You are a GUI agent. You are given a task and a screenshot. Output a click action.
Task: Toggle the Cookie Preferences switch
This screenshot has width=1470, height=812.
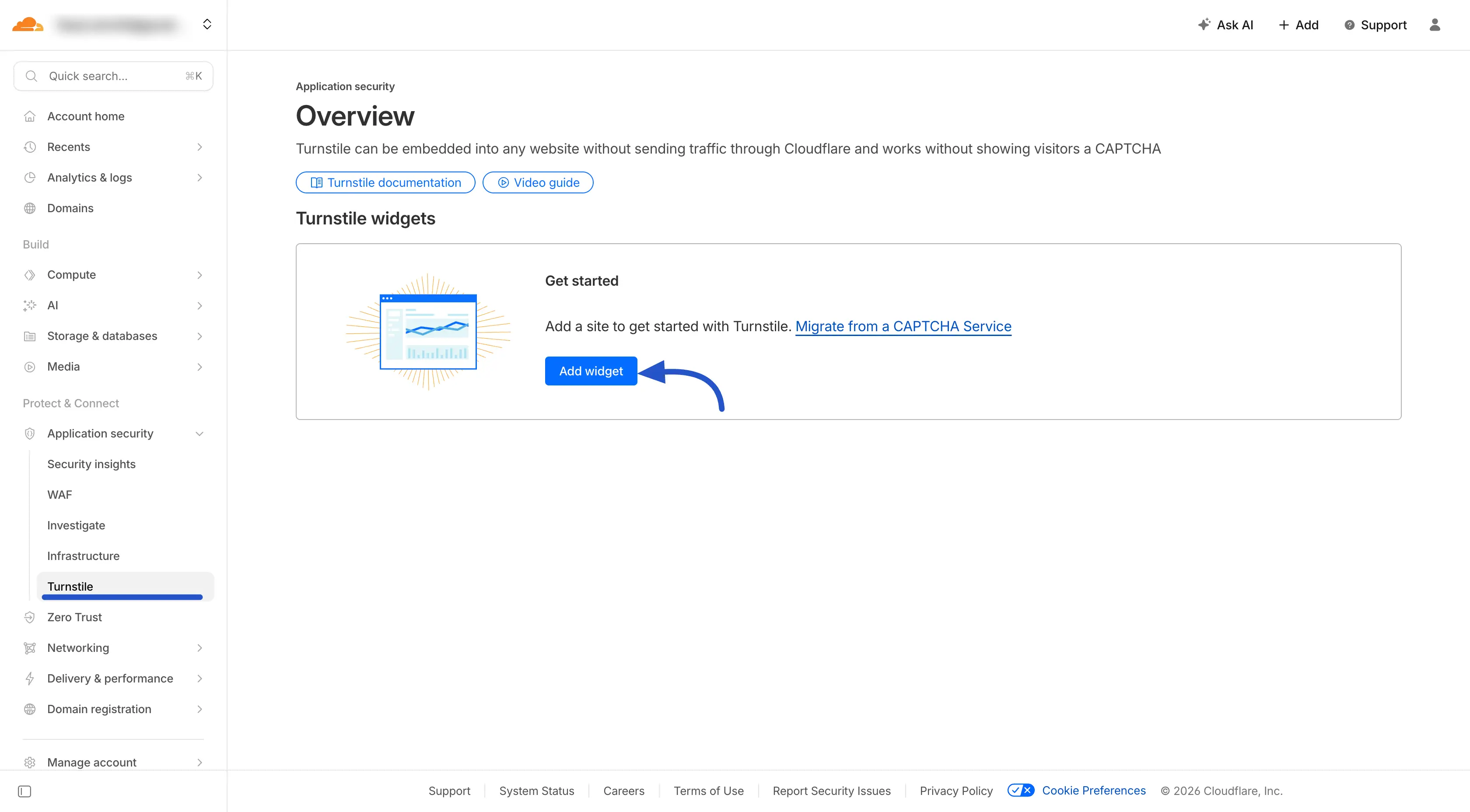1021,790
